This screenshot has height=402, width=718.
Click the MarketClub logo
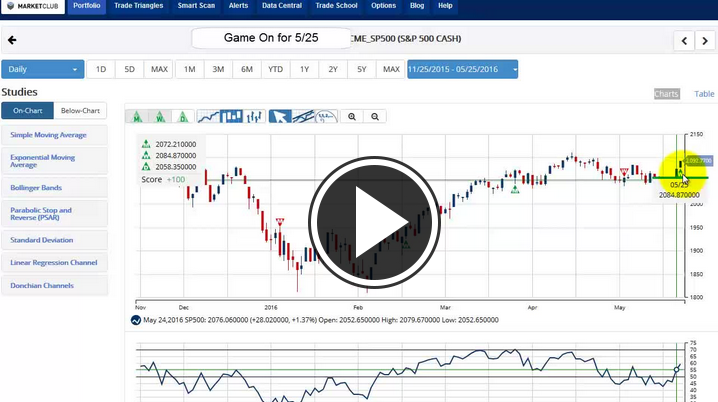click(33, 6)
